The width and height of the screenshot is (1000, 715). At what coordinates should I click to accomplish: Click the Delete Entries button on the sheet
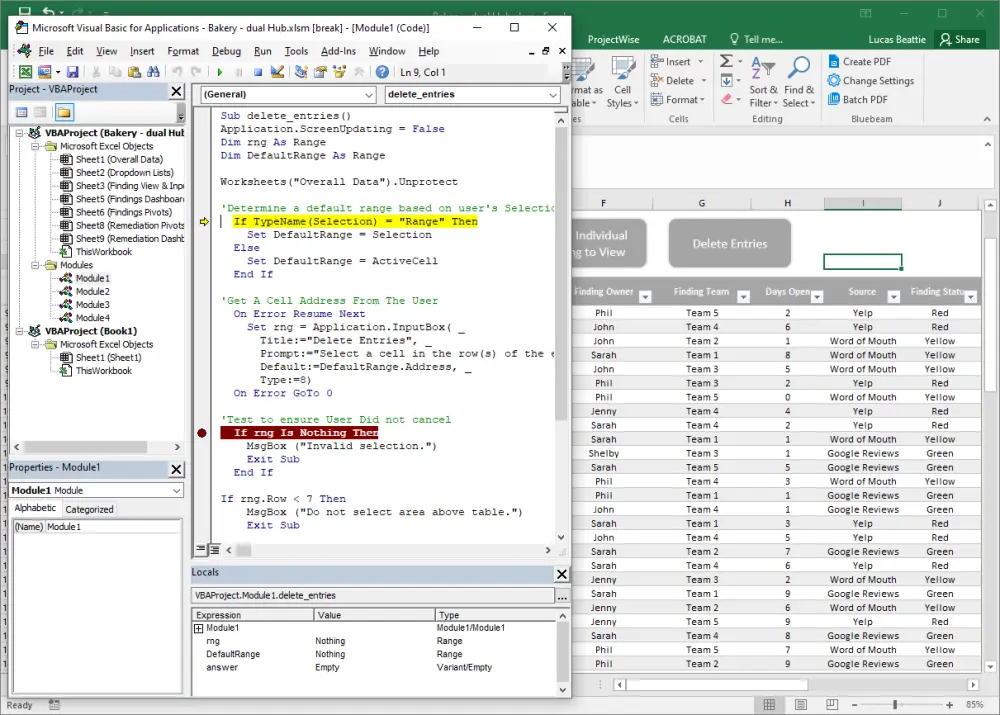730,244
